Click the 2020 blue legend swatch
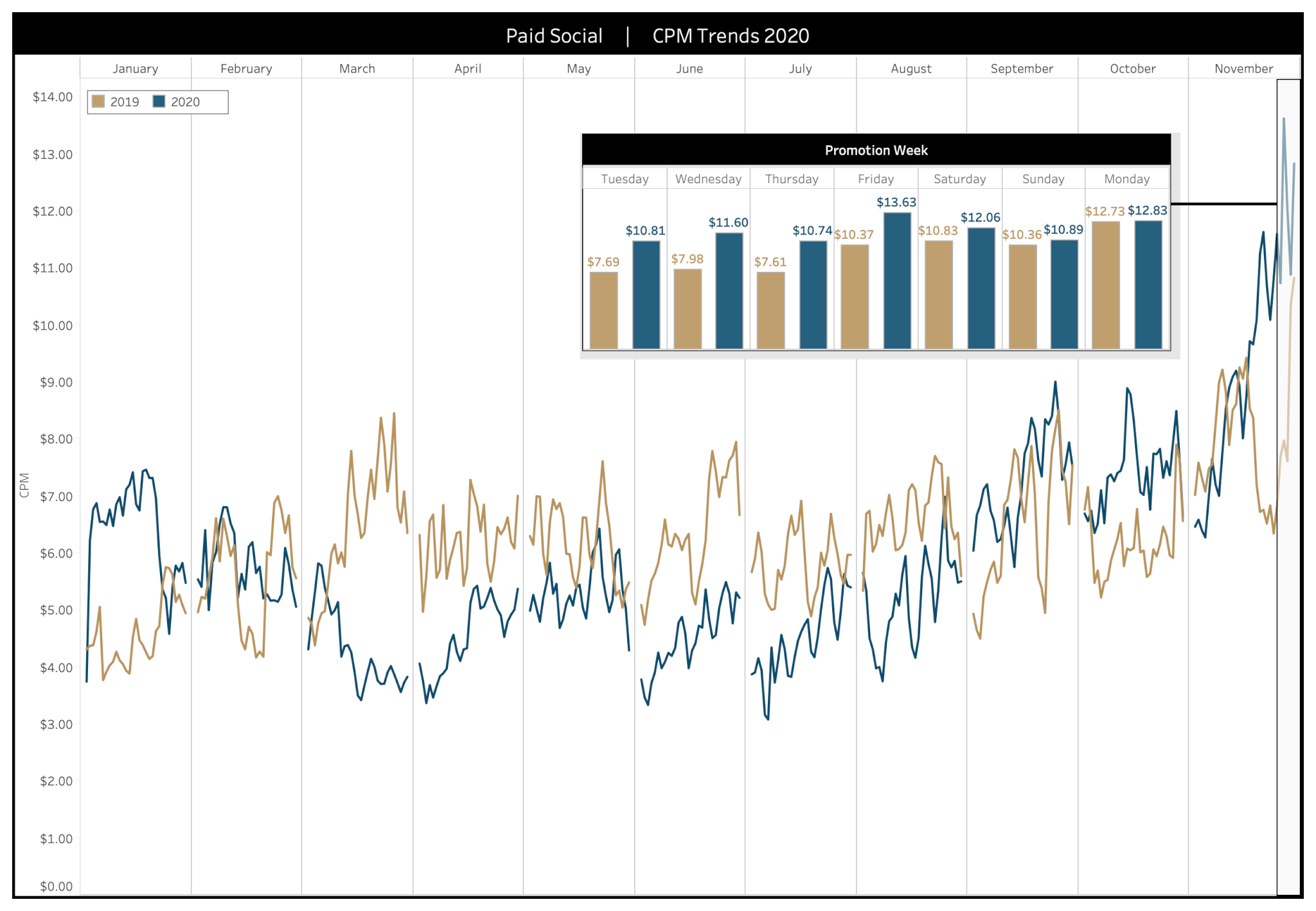Screen dimensions: 1316x911 (x=159, y=102)
